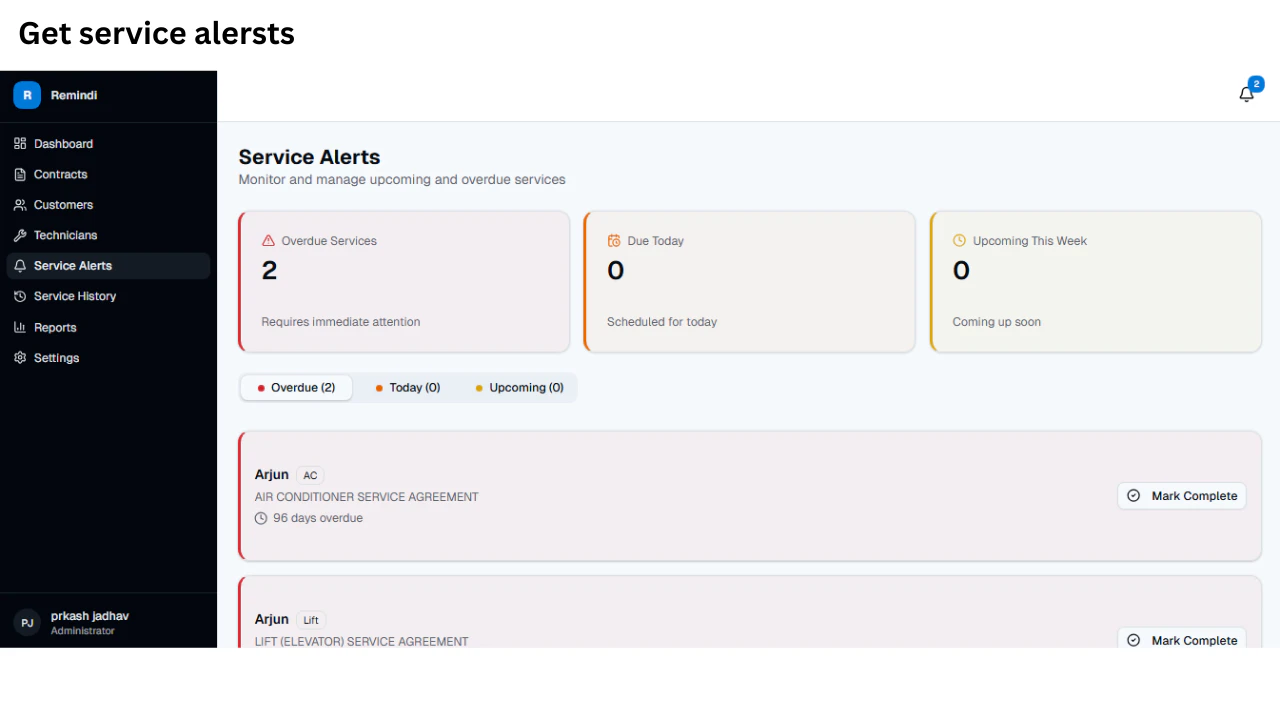Select the Service Alerts sidebar item

[108, 266]
